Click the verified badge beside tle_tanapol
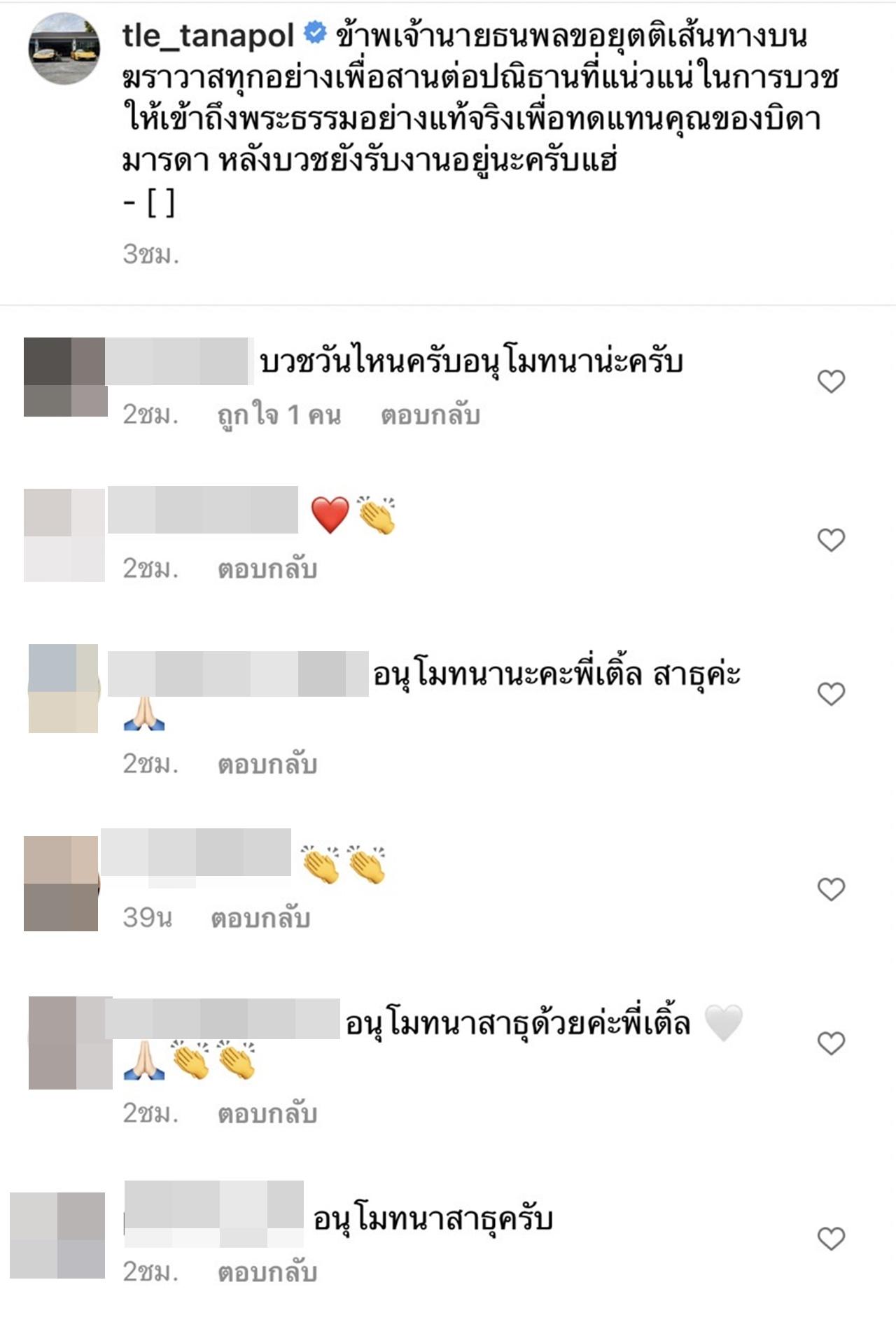The width and height of the screenshot is (896, 1322). [x=315, y=32]
